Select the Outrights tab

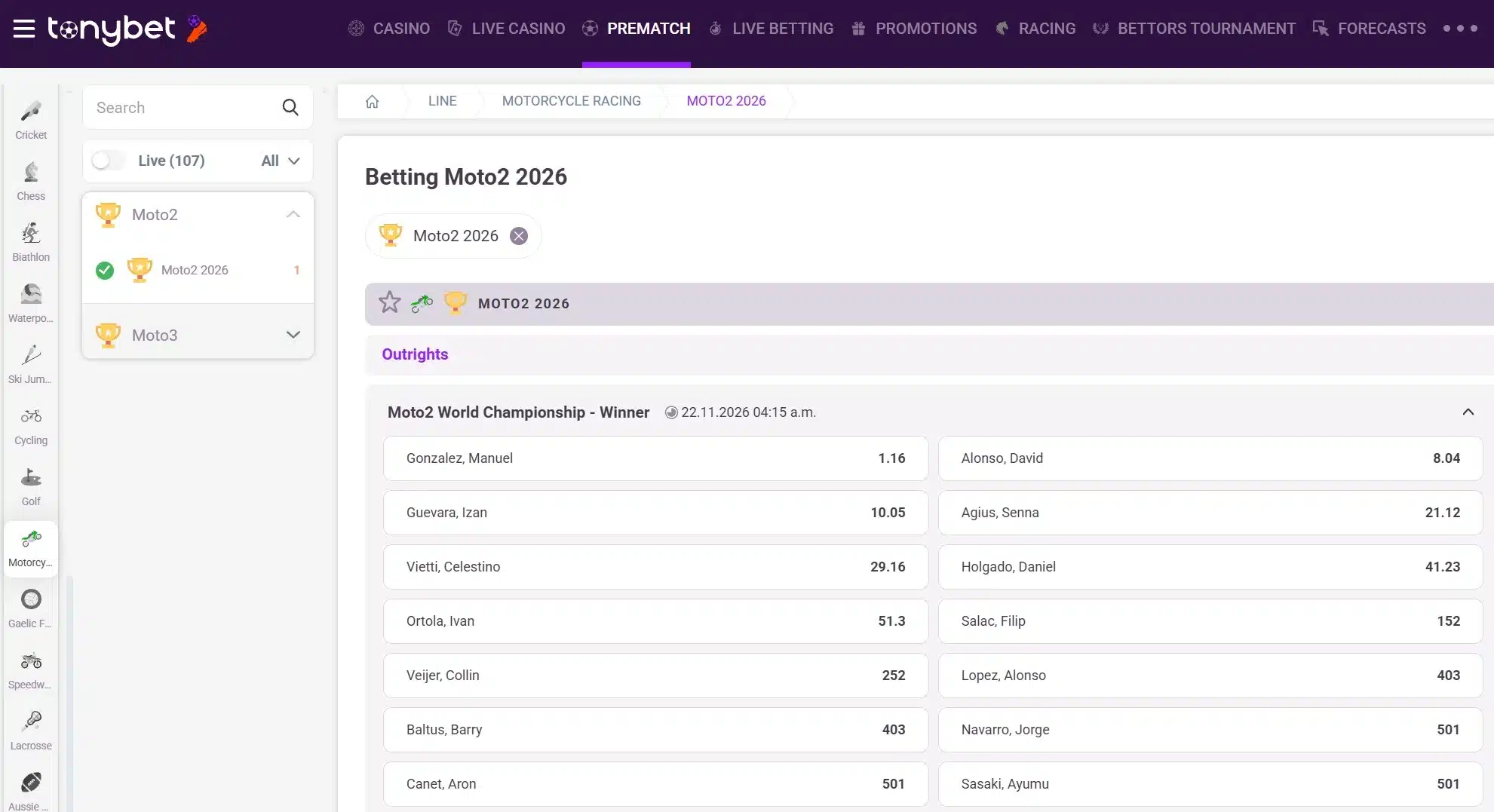(x=415, y=354)
